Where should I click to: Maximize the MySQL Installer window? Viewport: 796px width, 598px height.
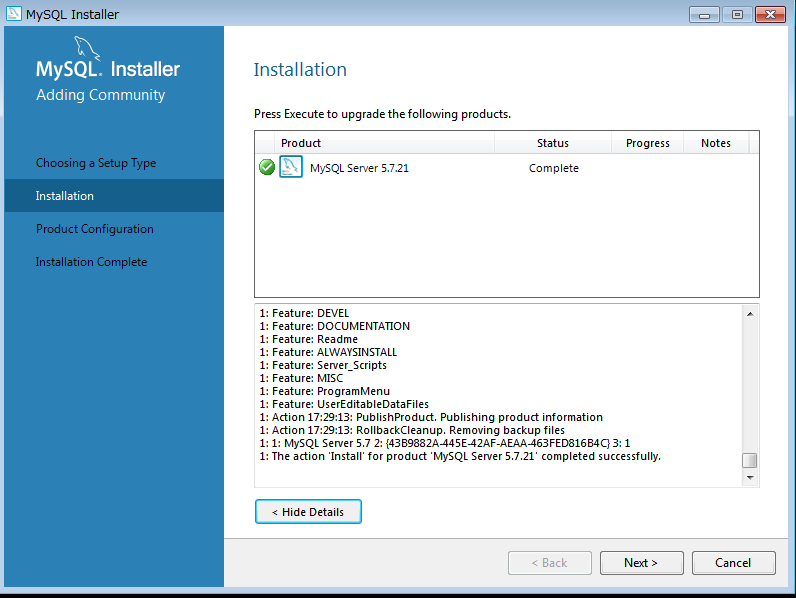pyautogui.click(x=737, y=15)
